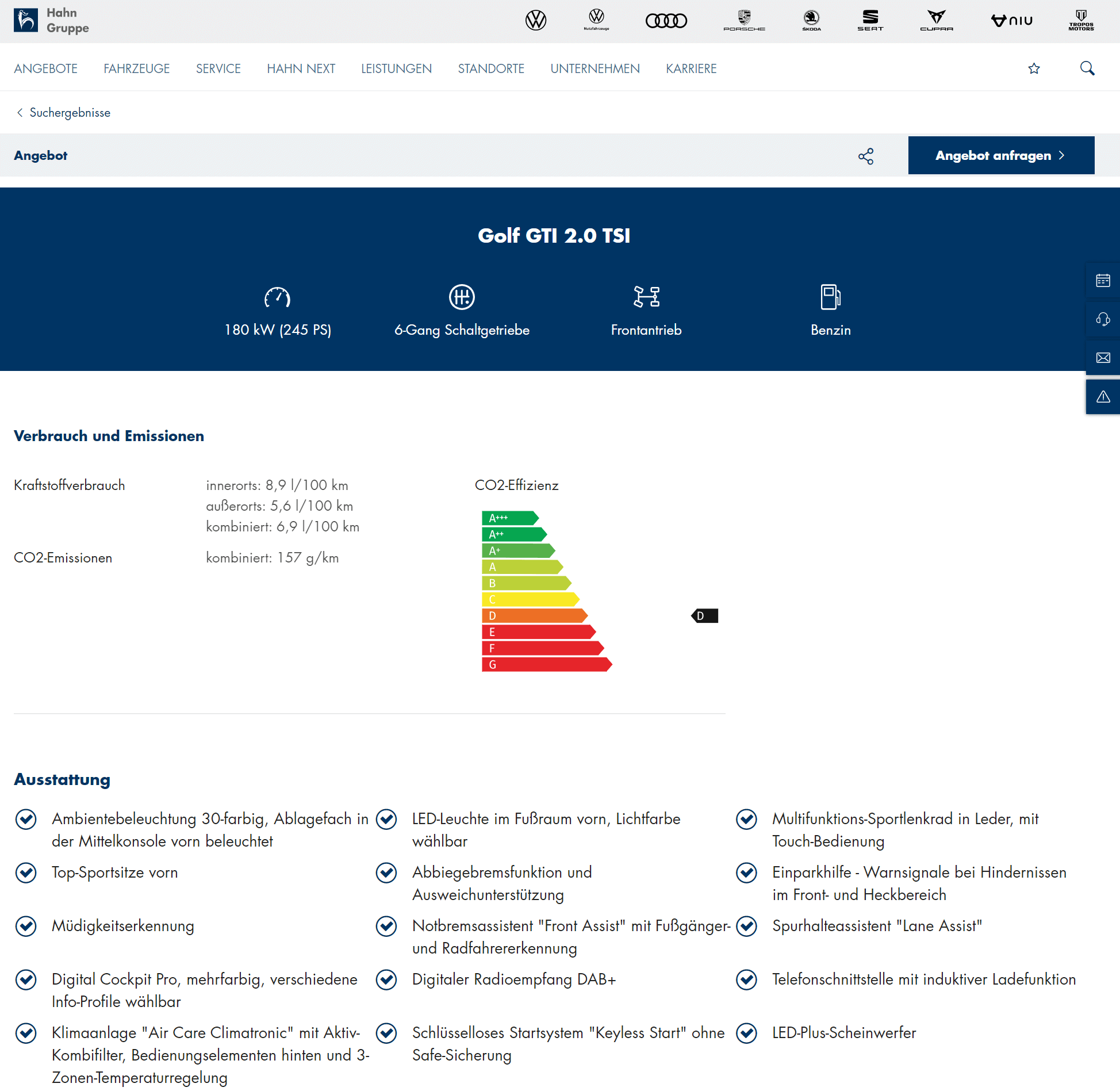Select the Skoda brand logo

coord(811,20)
